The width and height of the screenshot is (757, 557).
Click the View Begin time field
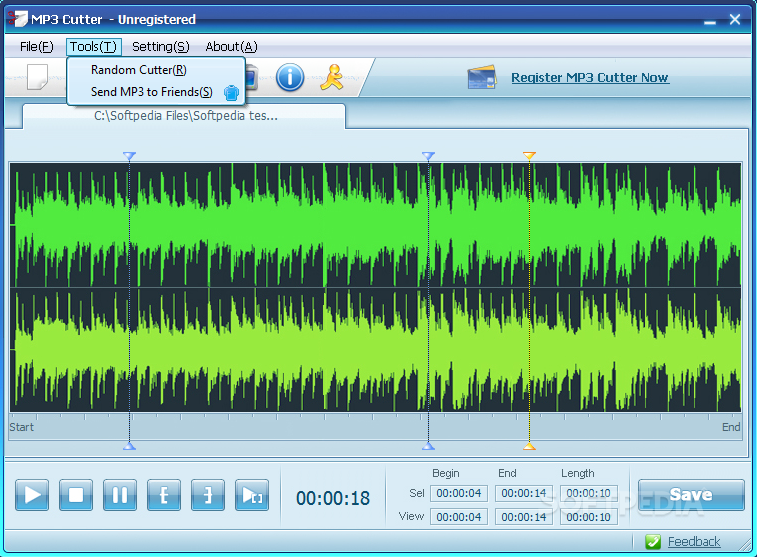pos(459,517)
